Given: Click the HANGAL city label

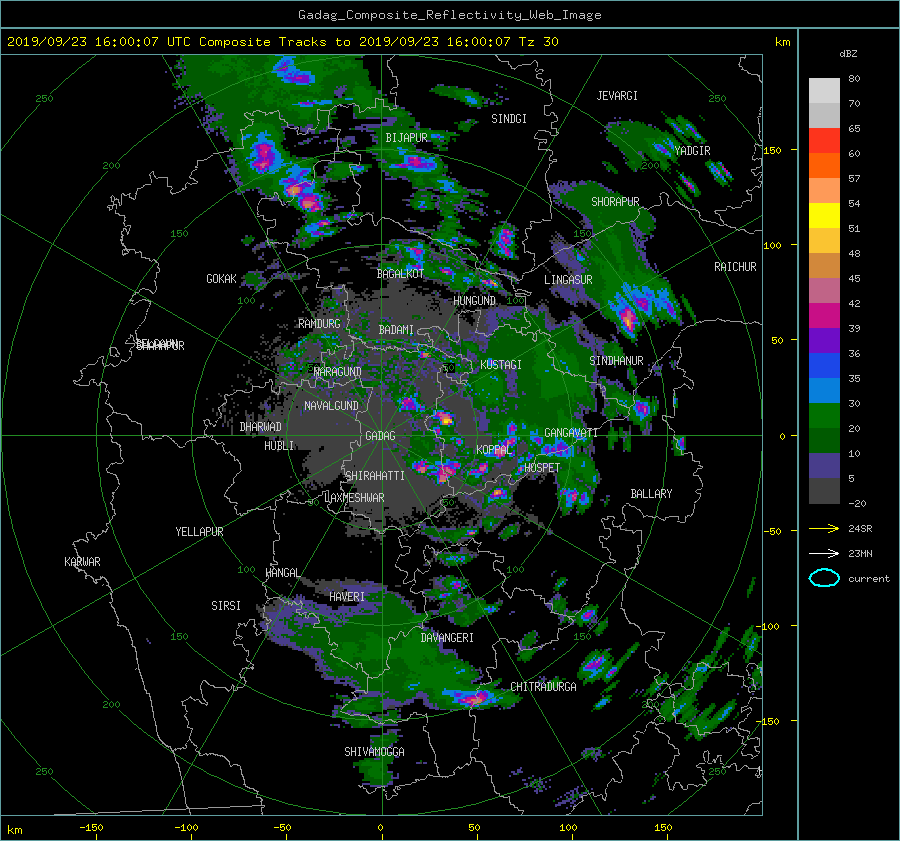Looking at the screenshot, I should 282,573.
